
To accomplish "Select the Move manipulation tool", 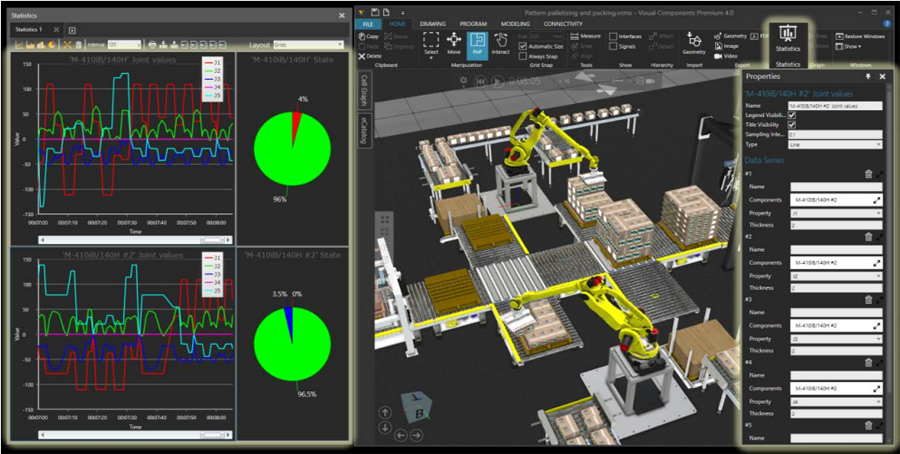I will pos(455,43).
